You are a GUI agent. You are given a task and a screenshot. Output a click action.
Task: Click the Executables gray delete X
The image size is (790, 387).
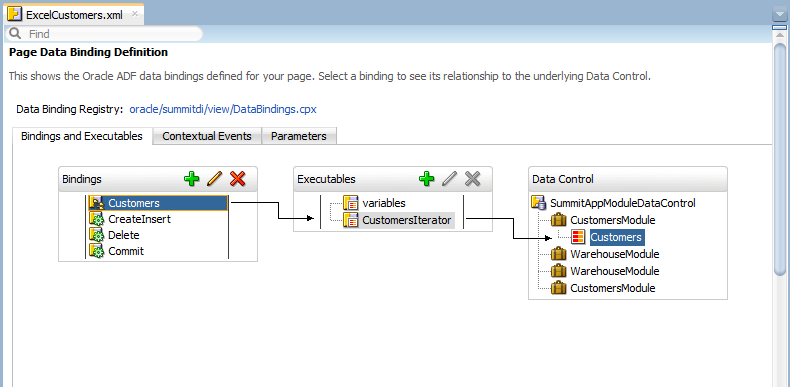coord(473,179)
